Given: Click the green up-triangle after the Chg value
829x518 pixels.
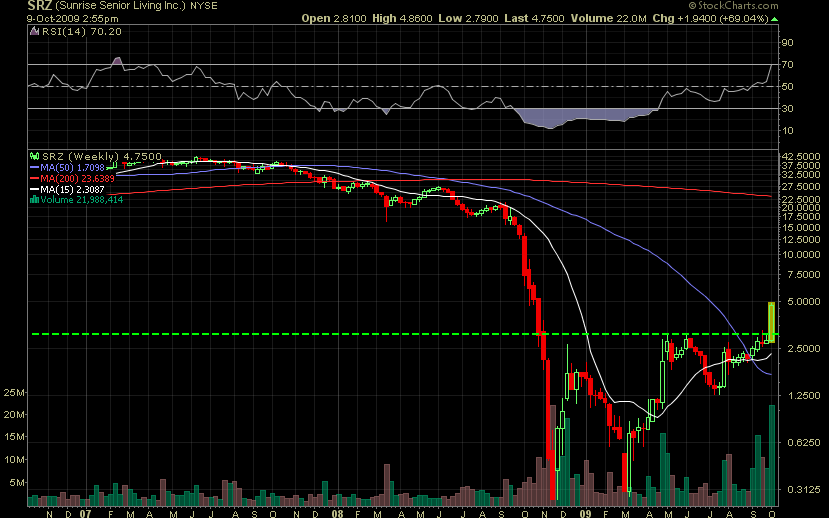Looking at the screenshot, I should pyautogui.click(x=775, y=18).
